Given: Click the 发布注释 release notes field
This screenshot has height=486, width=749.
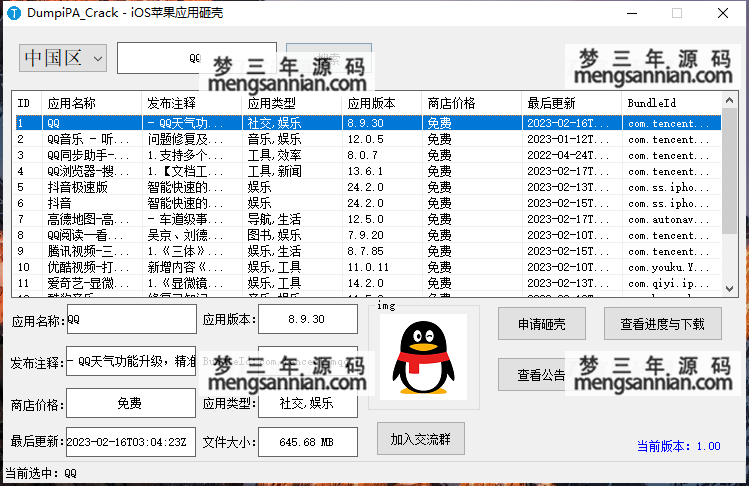Looking at the screenshot, I should pos(131,361).
